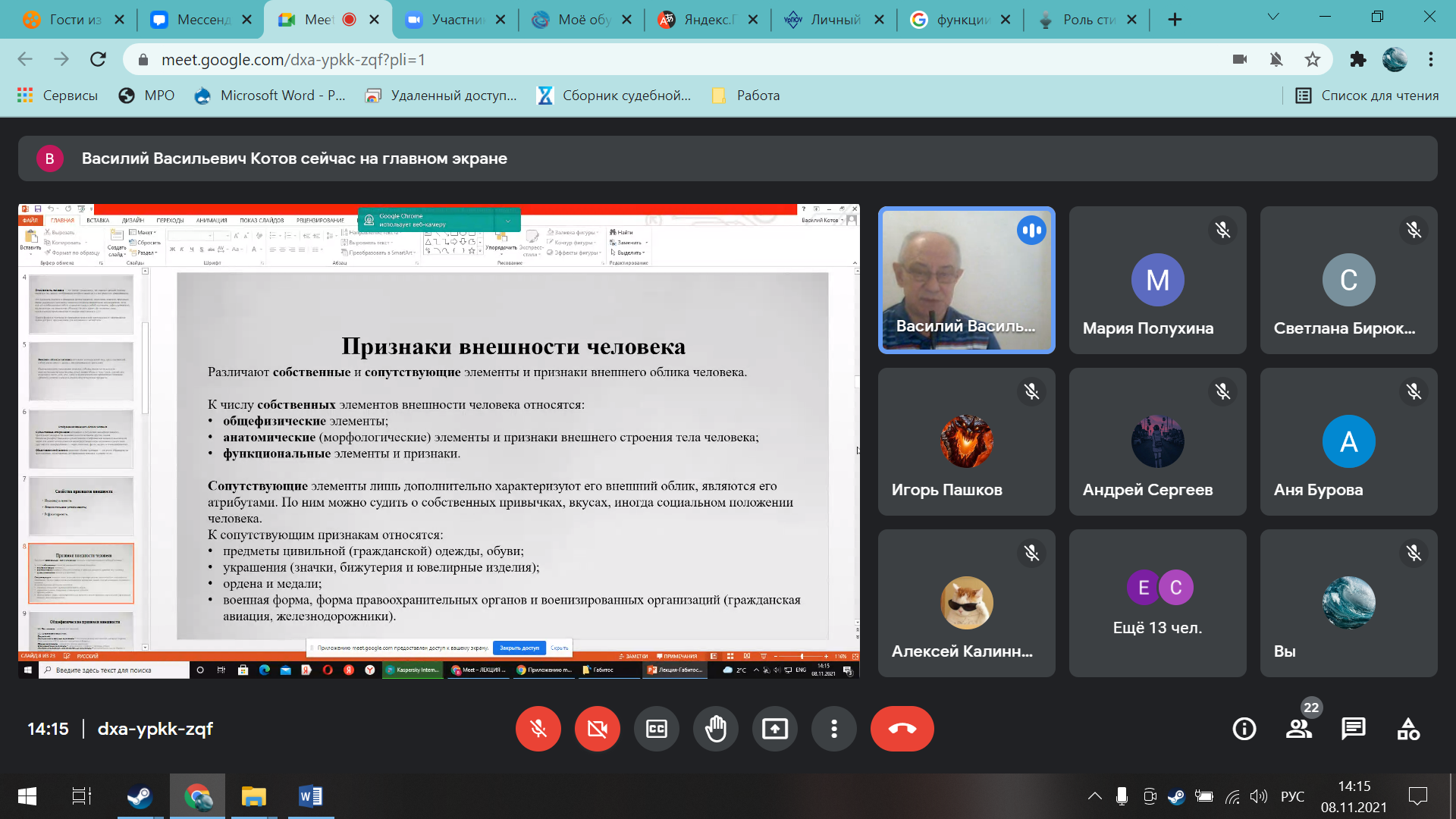Open a new browser tab
Viewport: 1456px width, 819px height.
[1175, 20]
